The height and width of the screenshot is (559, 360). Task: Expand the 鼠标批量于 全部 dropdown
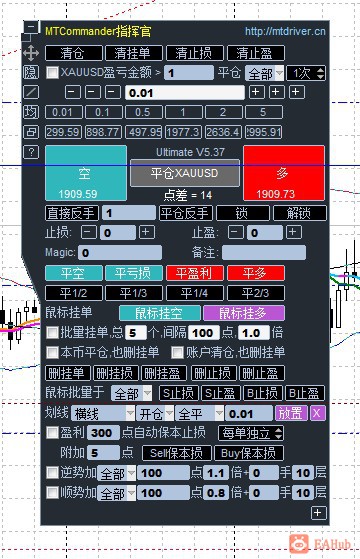pyautogui.click(x=131, y=394)
